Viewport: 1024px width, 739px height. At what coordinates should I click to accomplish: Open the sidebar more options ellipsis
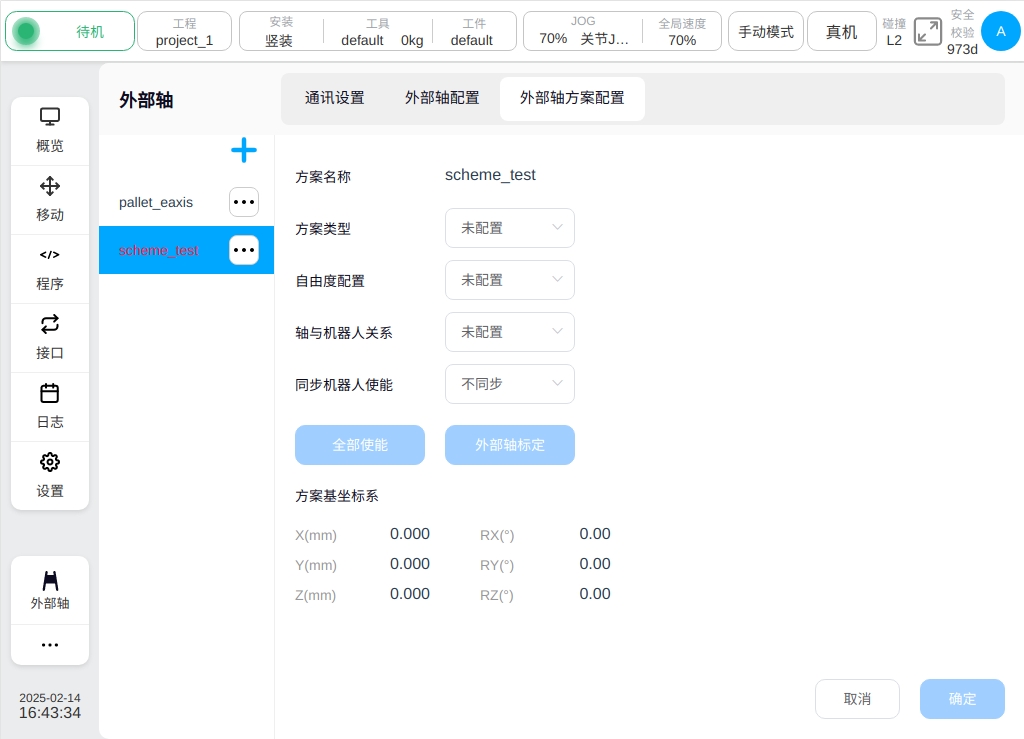[50, 645]
